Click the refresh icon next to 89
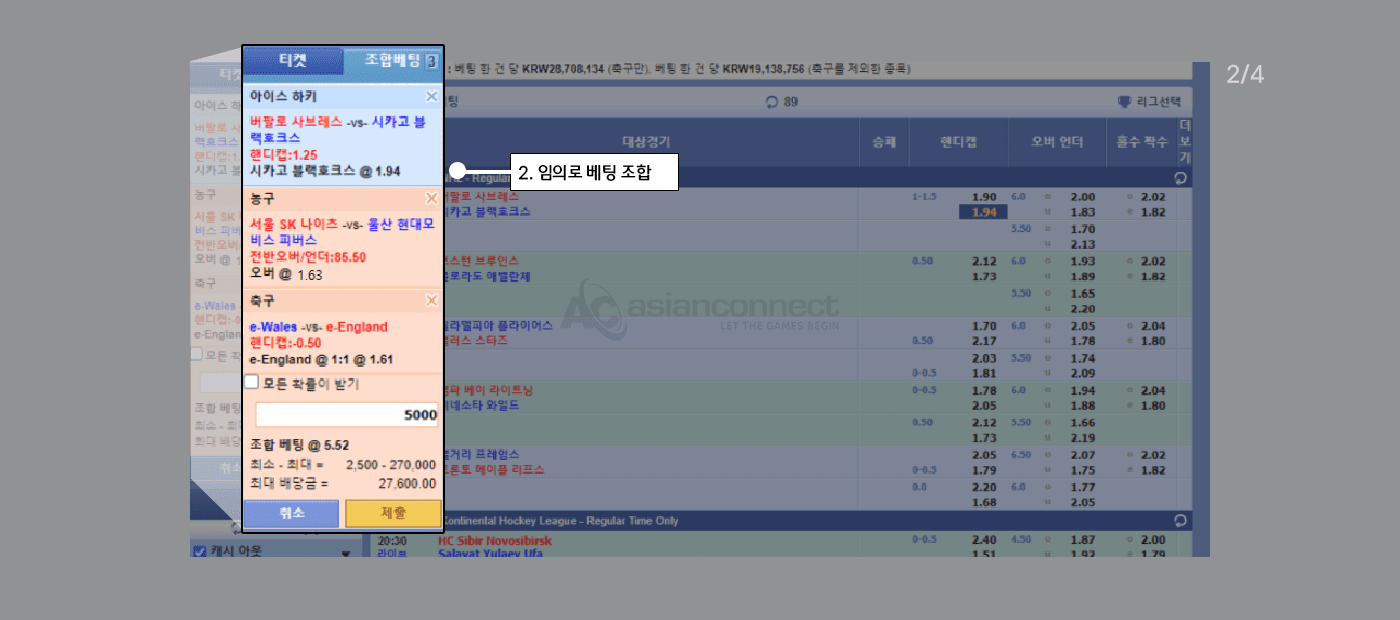1400x620 pixels. [x=771, y=101]
